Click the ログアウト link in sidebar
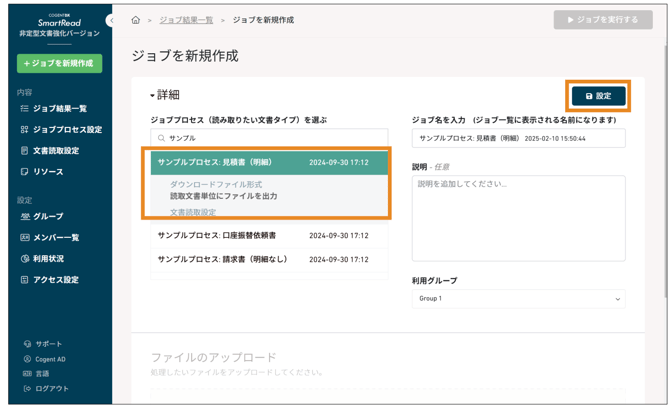This screenshot has height=406, width=670. 51,388
